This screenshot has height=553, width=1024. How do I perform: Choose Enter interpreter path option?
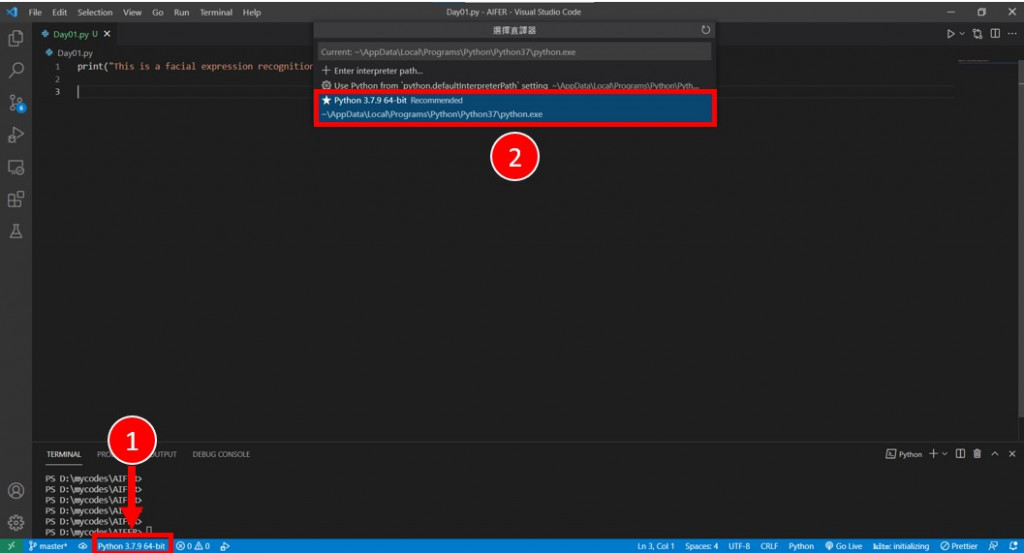click(x=514, y=71)
